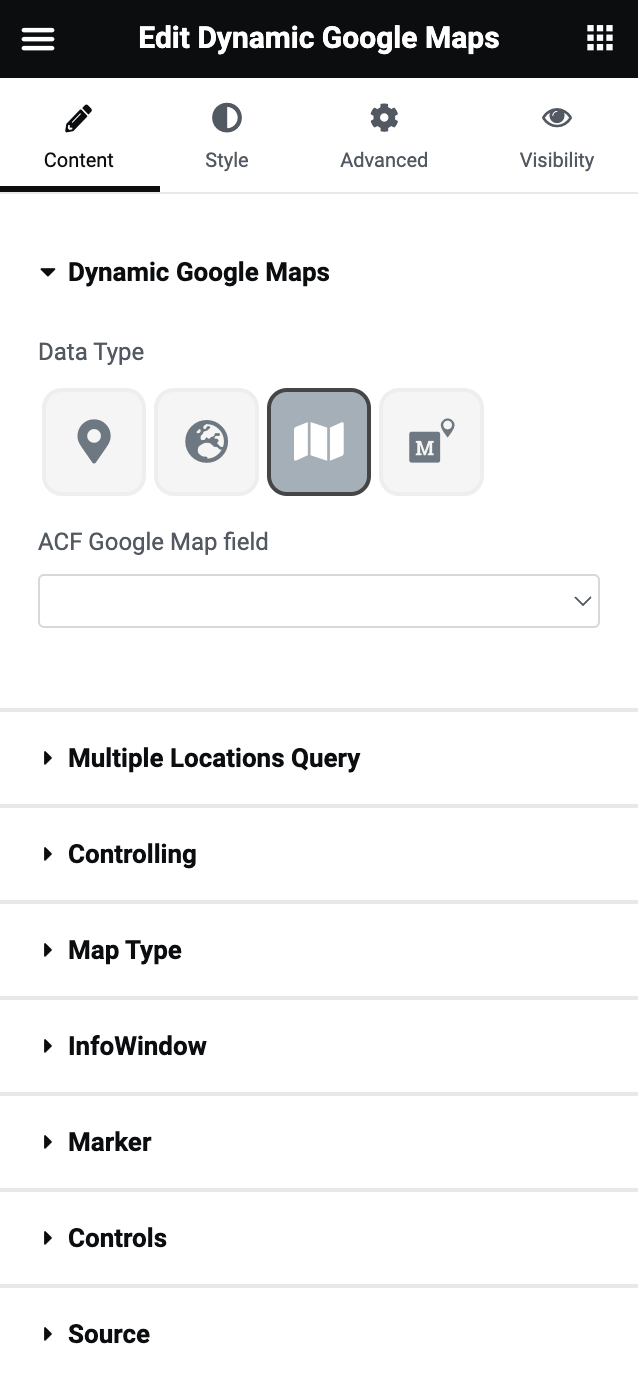Expand the Marker section
638x1382 pixels.
109,1142
